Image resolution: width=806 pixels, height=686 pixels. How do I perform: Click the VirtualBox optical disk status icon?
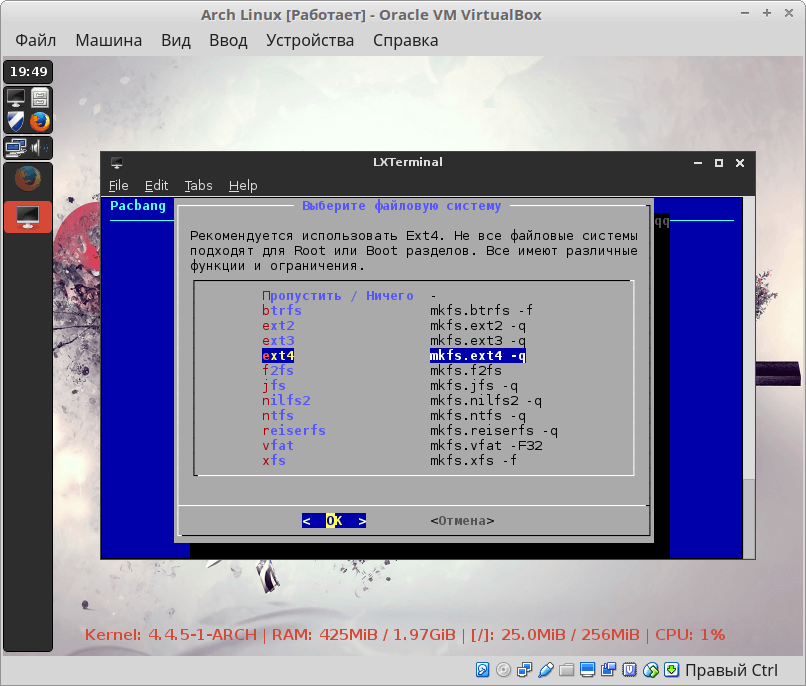[503, 669]
